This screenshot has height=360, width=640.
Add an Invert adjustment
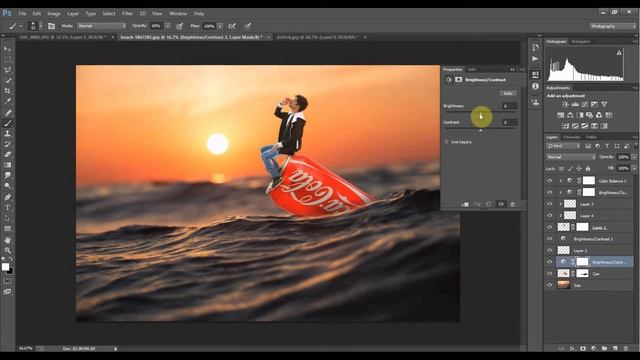[x=566, y=126]
